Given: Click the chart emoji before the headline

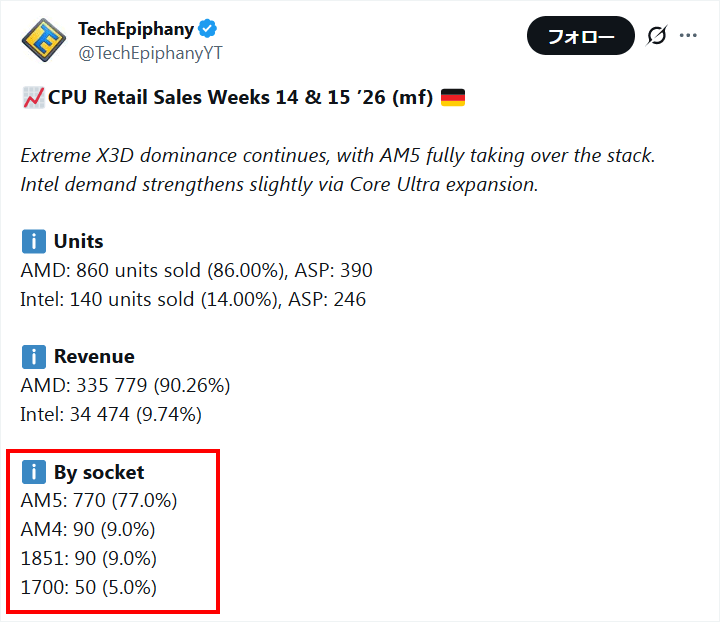Looking at the screenshot, I should [32, 98].
